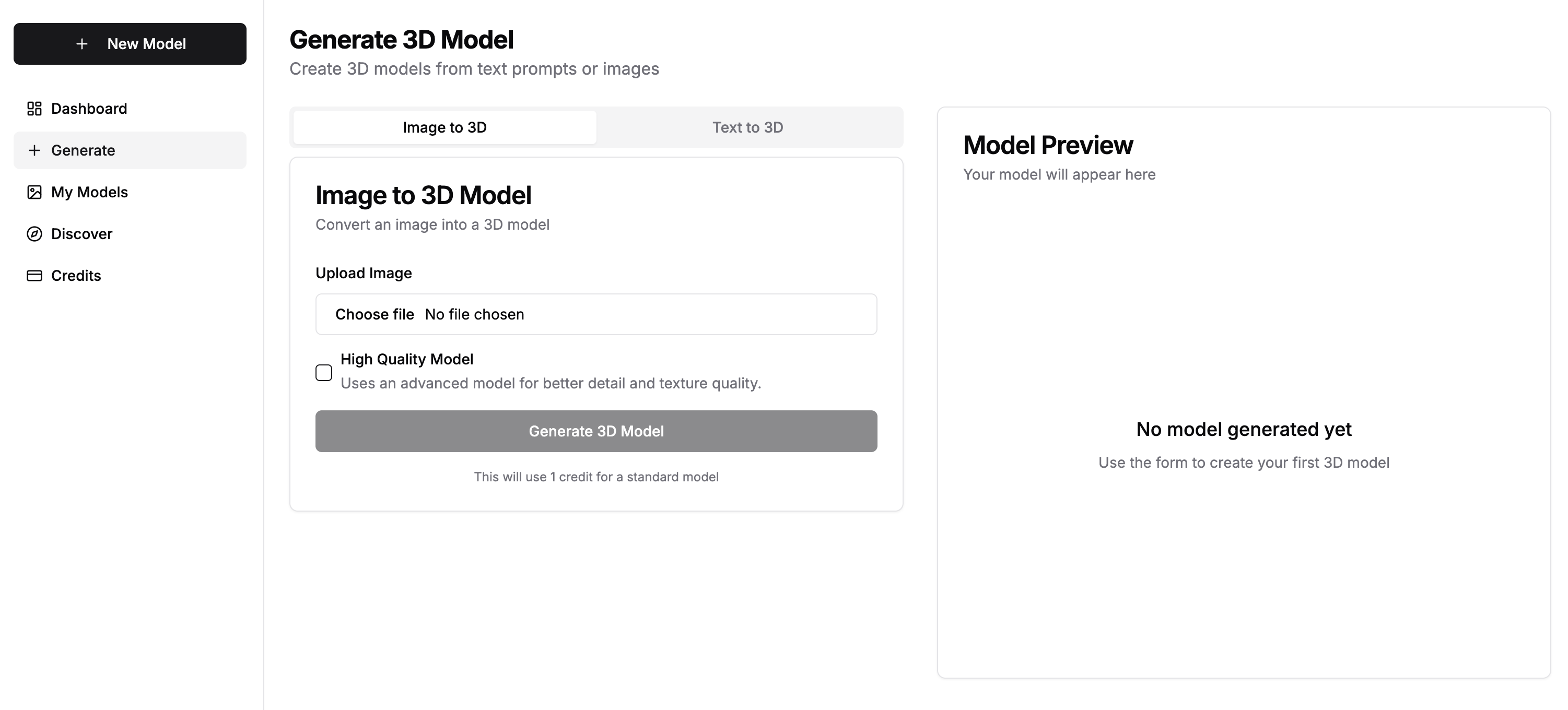Open Dashboard from the sidebar
This screenshot has height=710, width=1568.
click(89, 108)
